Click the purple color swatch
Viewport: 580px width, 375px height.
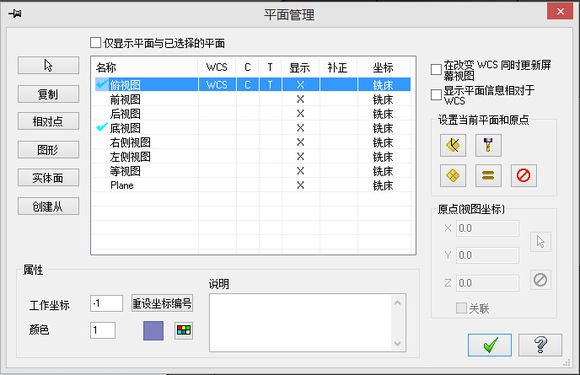tap(153, 330)
